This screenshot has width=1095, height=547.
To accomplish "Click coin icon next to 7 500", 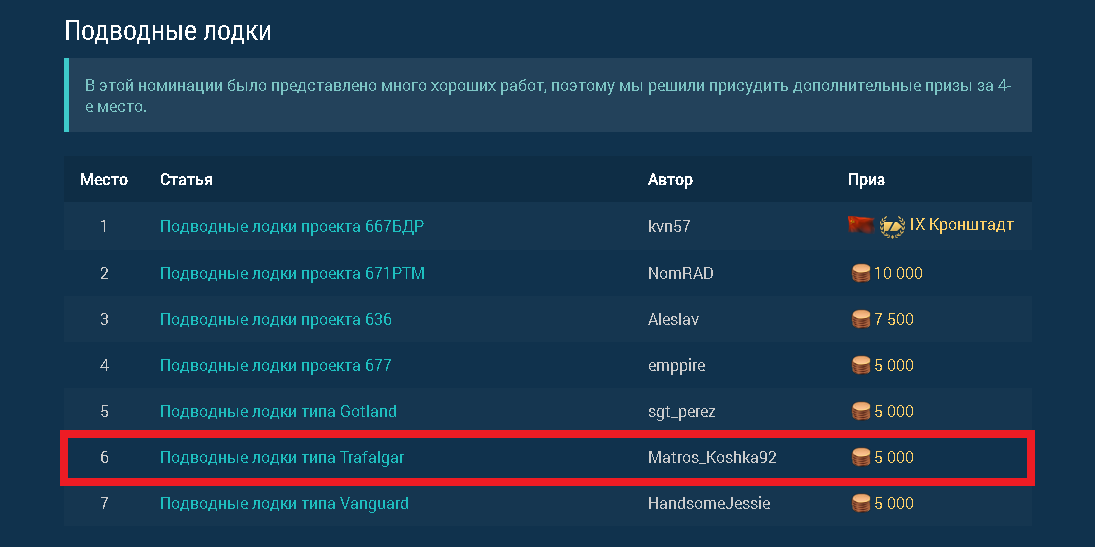I will 861,319.
